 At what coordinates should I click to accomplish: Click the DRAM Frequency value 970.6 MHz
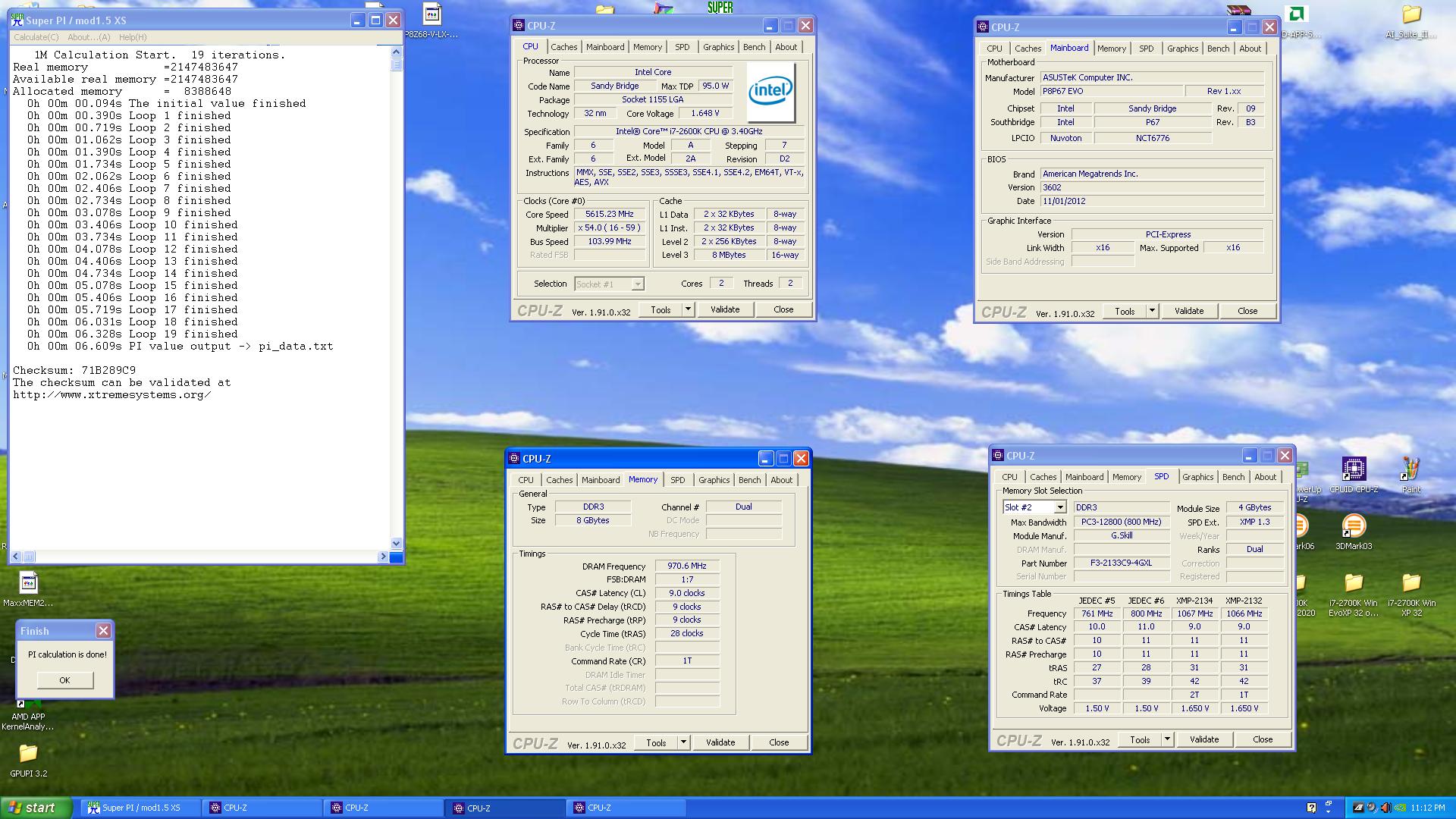[x=686, y=566]
